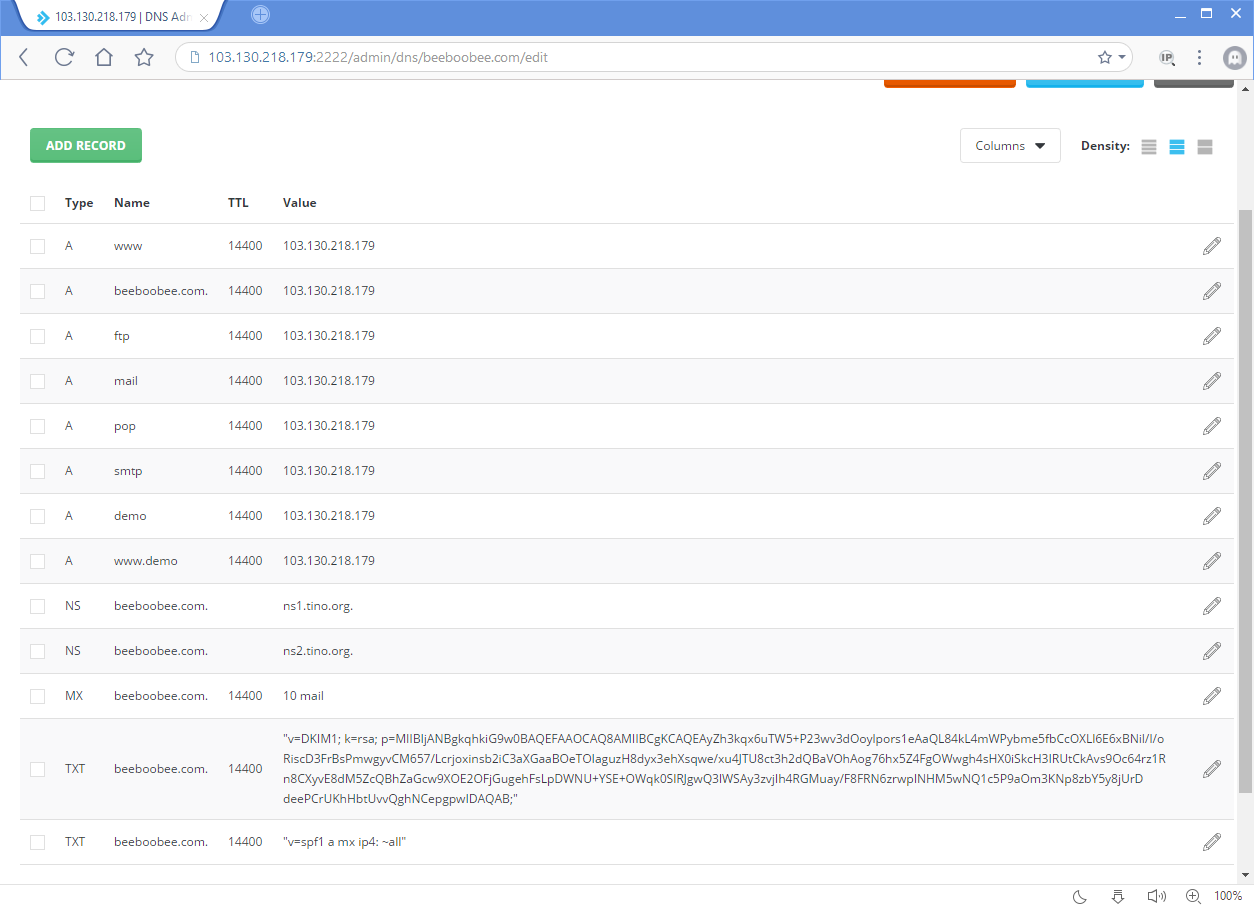Edit the MX record with pencil icon
Screen dimensions: 1254x908
pyautogui.click(x=1211, y=696)
